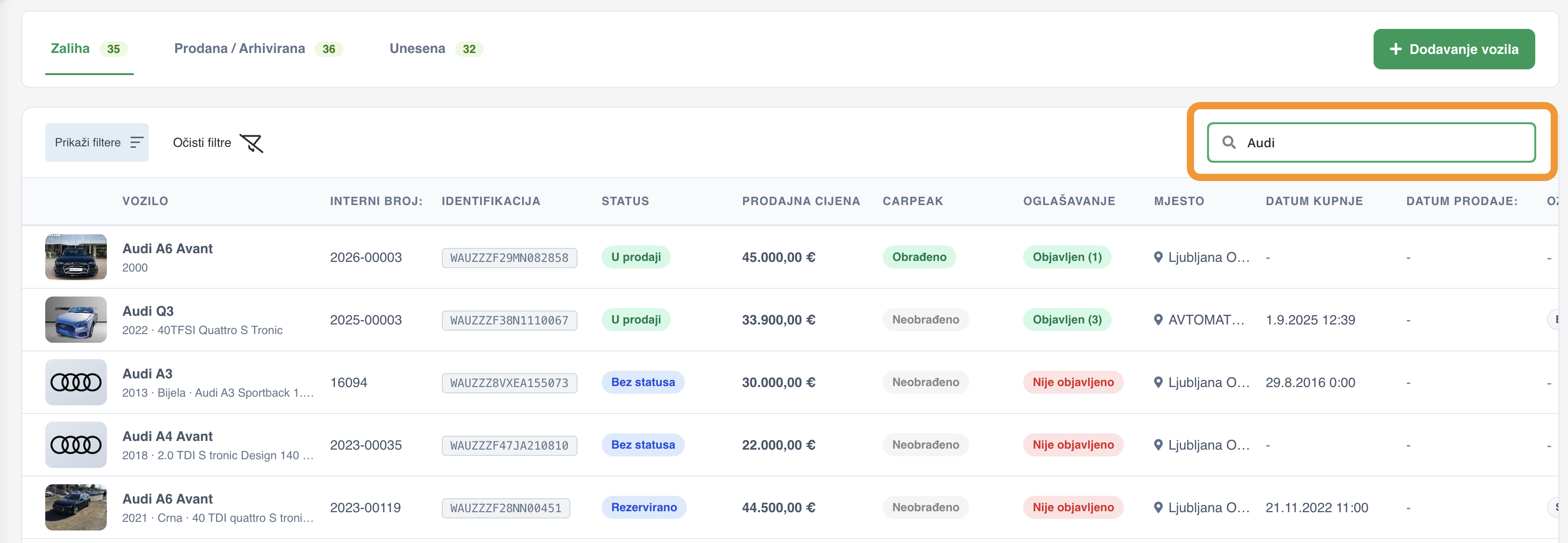The image size is (1568, 543).
Task: Click the DATUM KUPNJE column header
Action: point(1314,201)
